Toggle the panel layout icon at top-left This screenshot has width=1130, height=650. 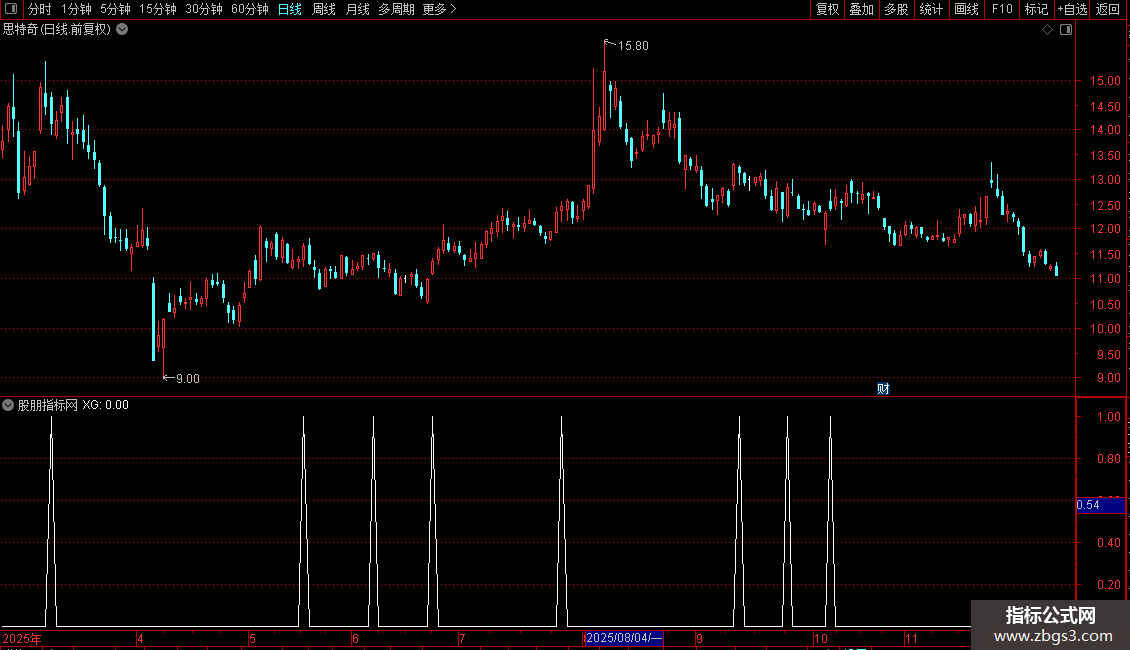pyautogui.click(x=11, y=9)
